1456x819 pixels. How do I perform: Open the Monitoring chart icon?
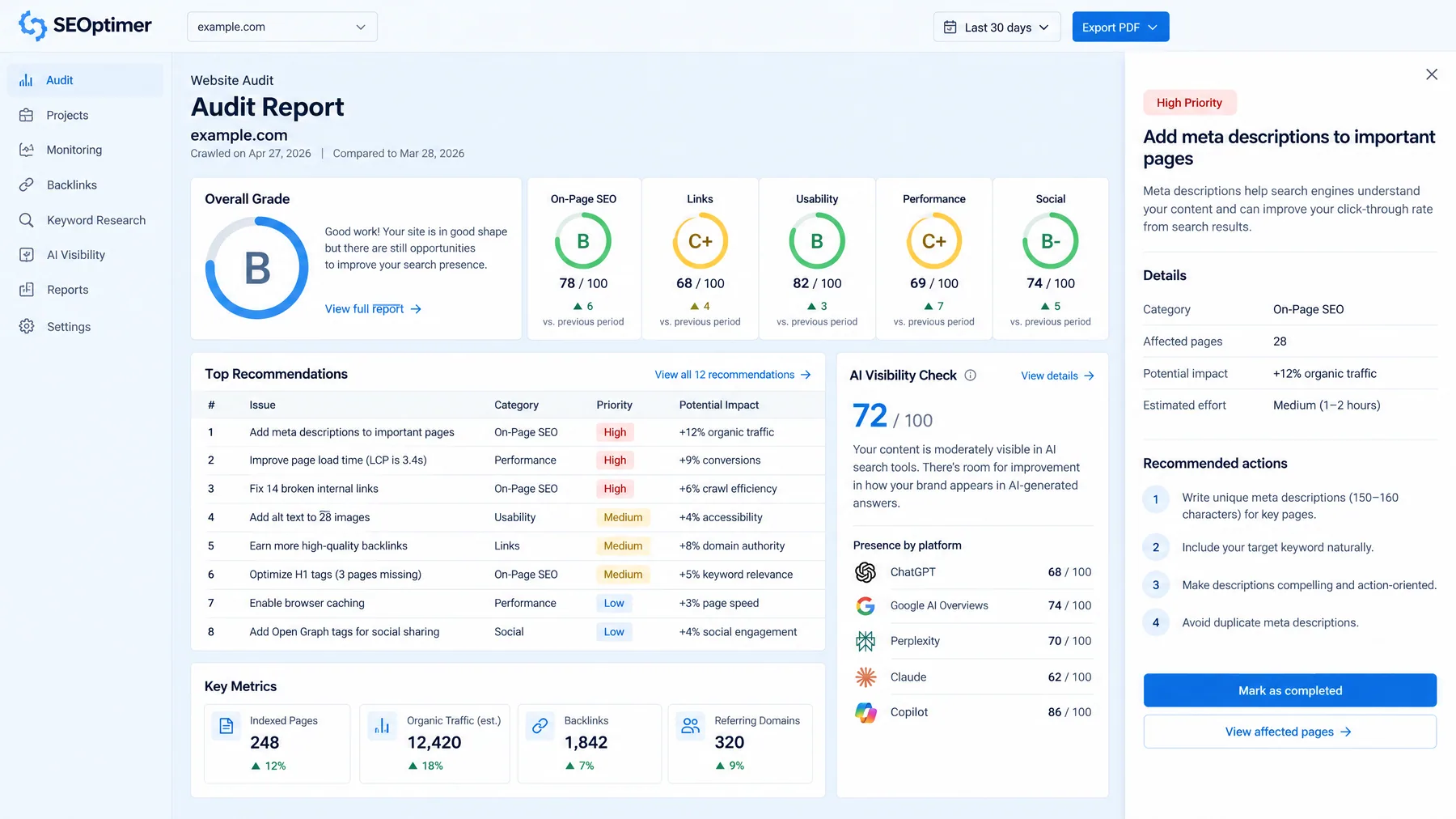point(26,150)
